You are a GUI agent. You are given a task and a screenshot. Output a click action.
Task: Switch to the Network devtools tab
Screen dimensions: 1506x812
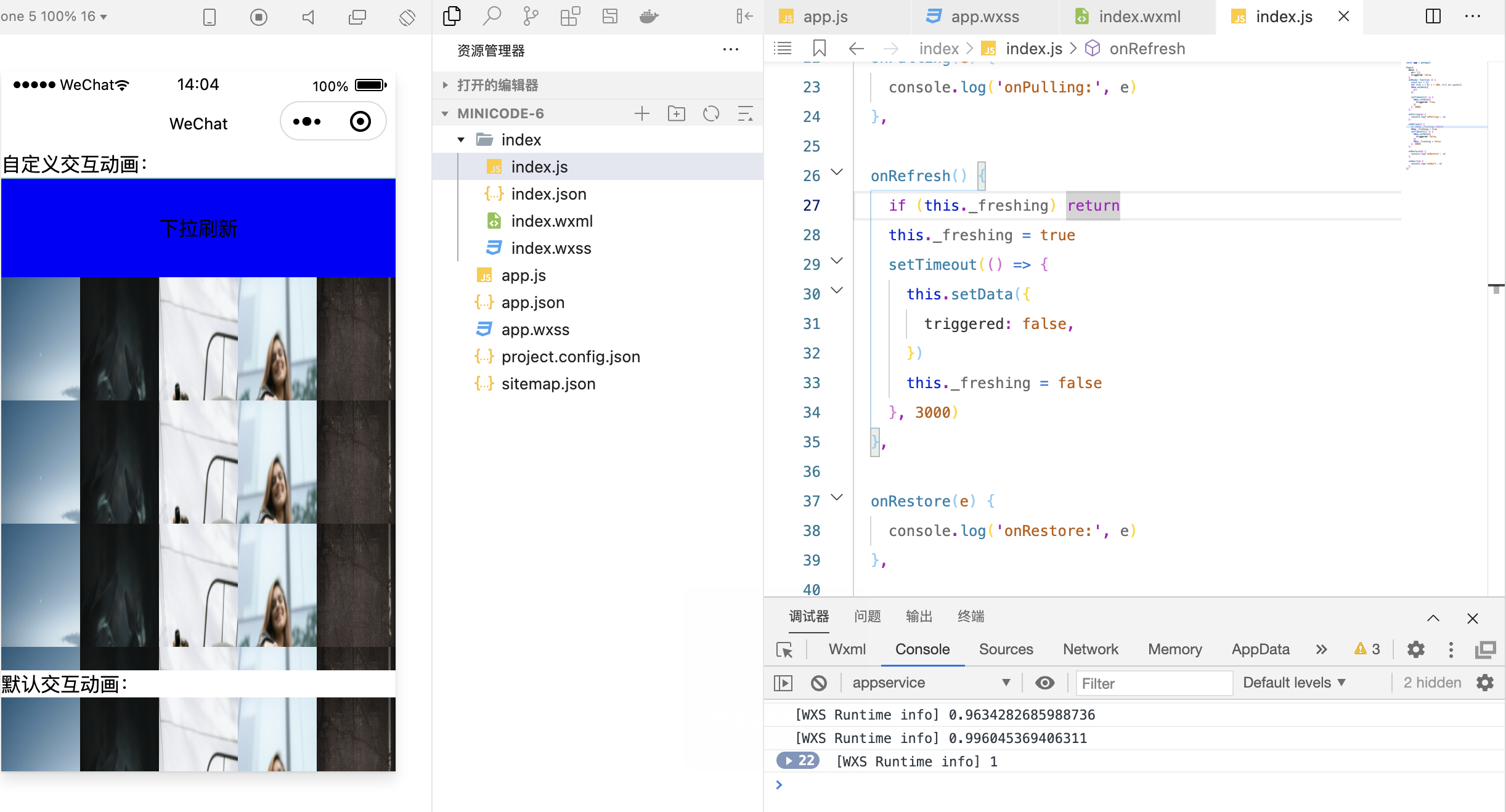tap(1090, 649)
